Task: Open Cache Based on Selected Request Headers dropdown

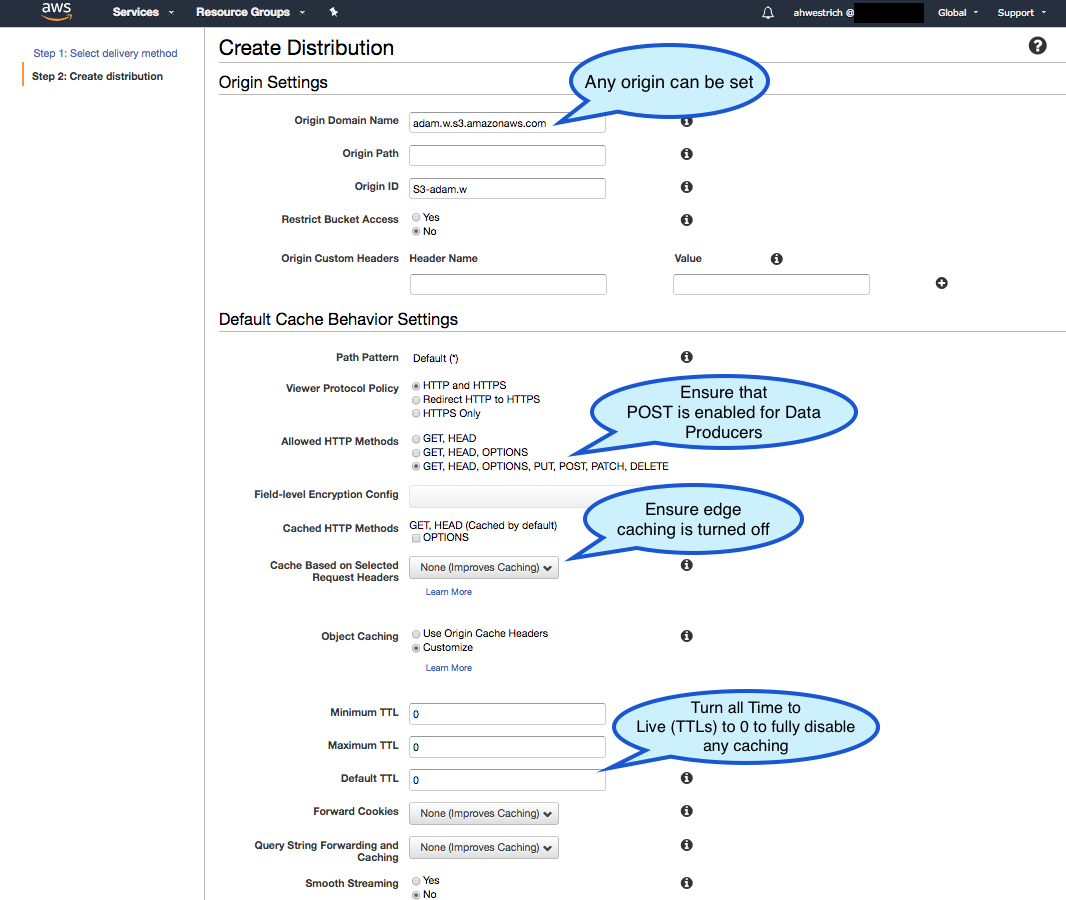Action: coord(484,568)
